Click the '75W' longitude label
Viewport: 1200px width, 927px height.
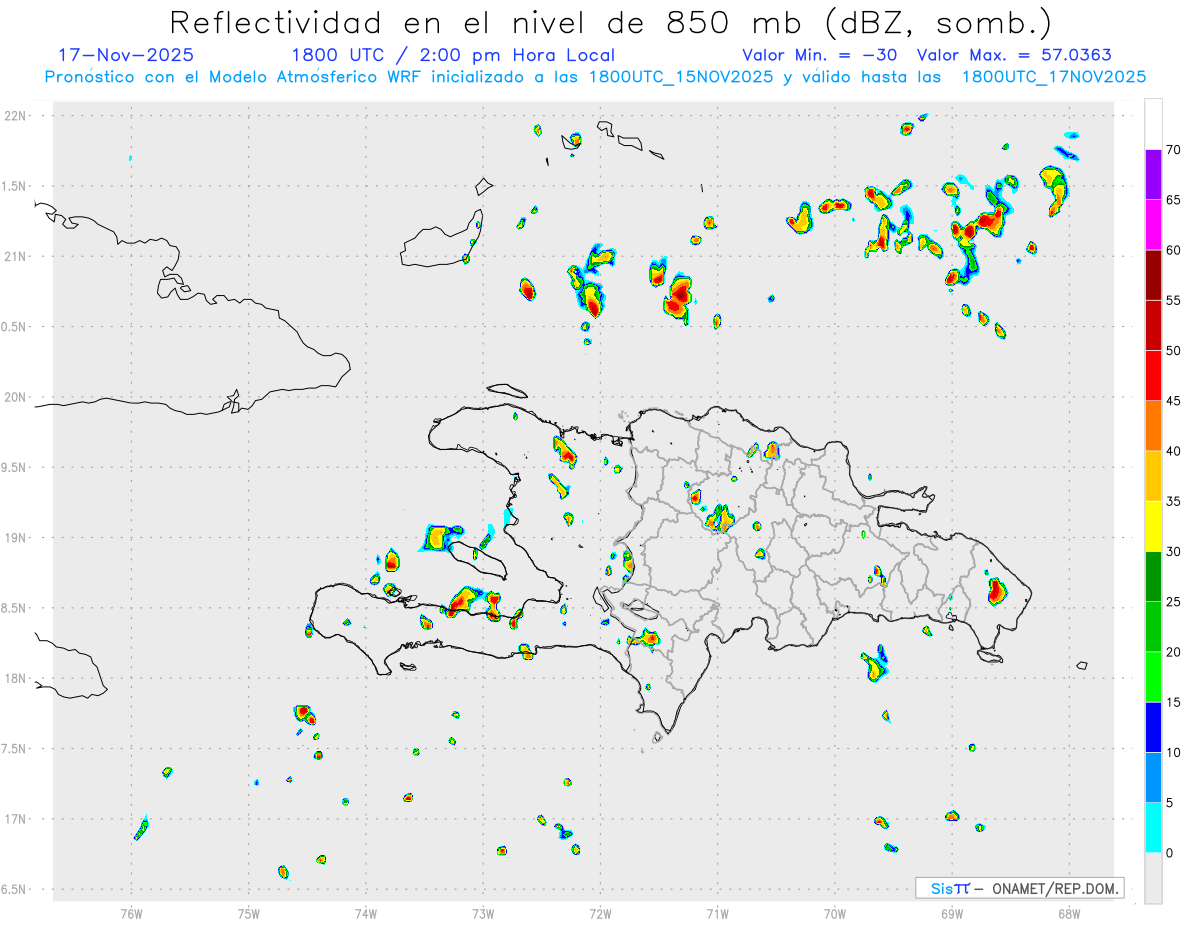point(249,913)
